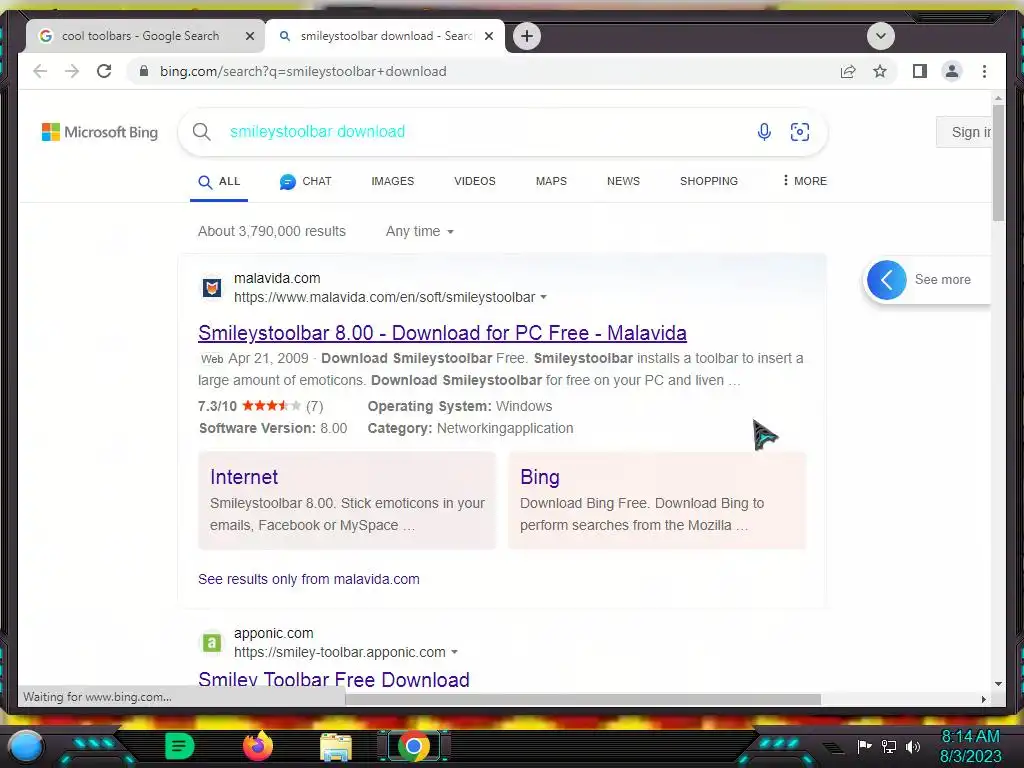1024x768 pixels.
Task: Open the tab search chevron button
Action: tap(880, 36)
